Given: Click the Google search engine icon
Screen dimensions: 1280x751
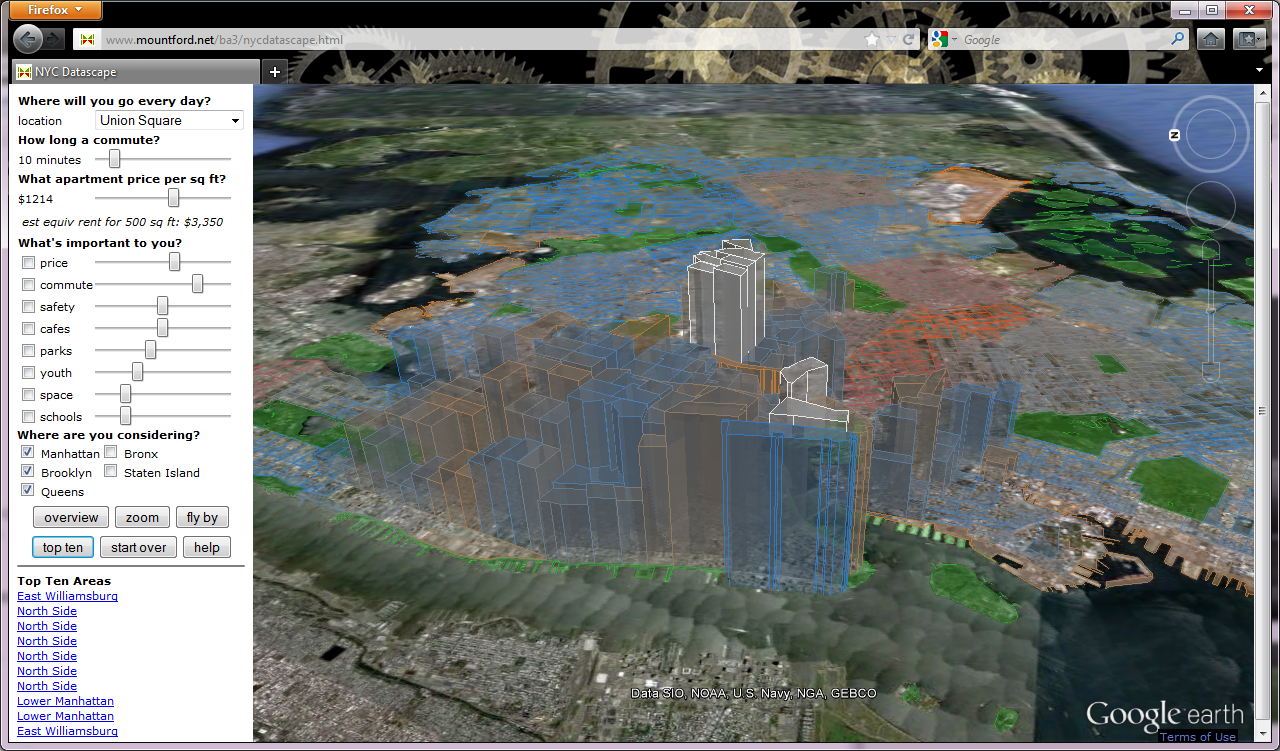Looking at the screenshot, I should tap(939, 40).
